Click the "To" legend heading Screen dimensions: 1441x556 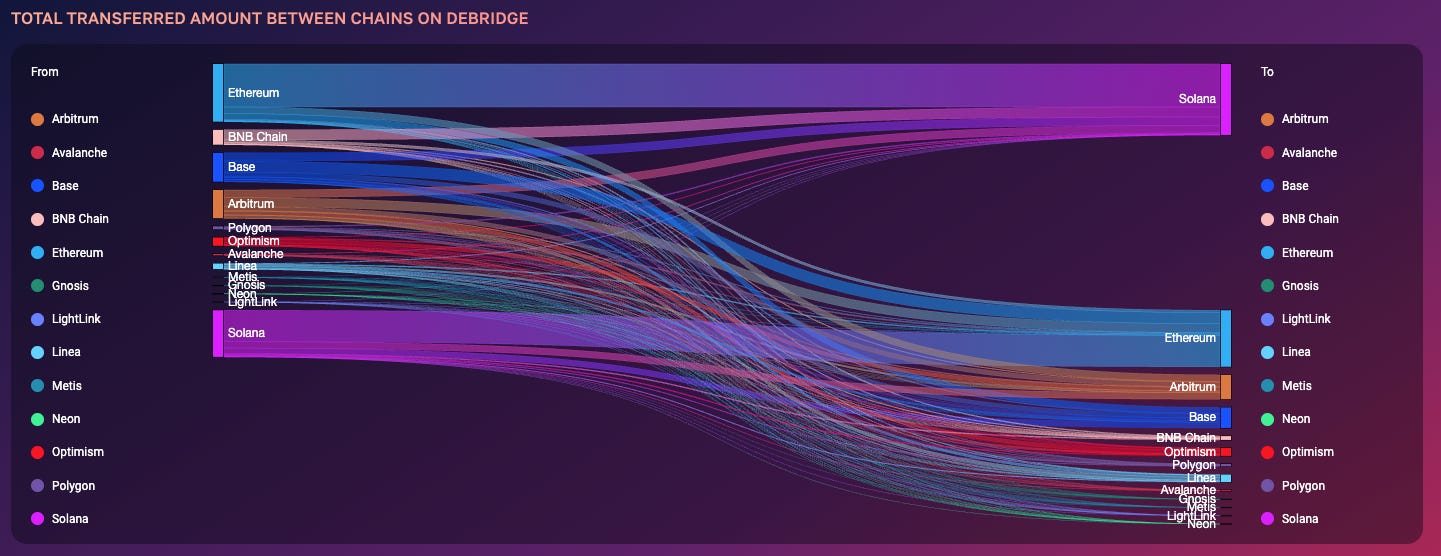pyautogui.click(x=1267, y=72)
